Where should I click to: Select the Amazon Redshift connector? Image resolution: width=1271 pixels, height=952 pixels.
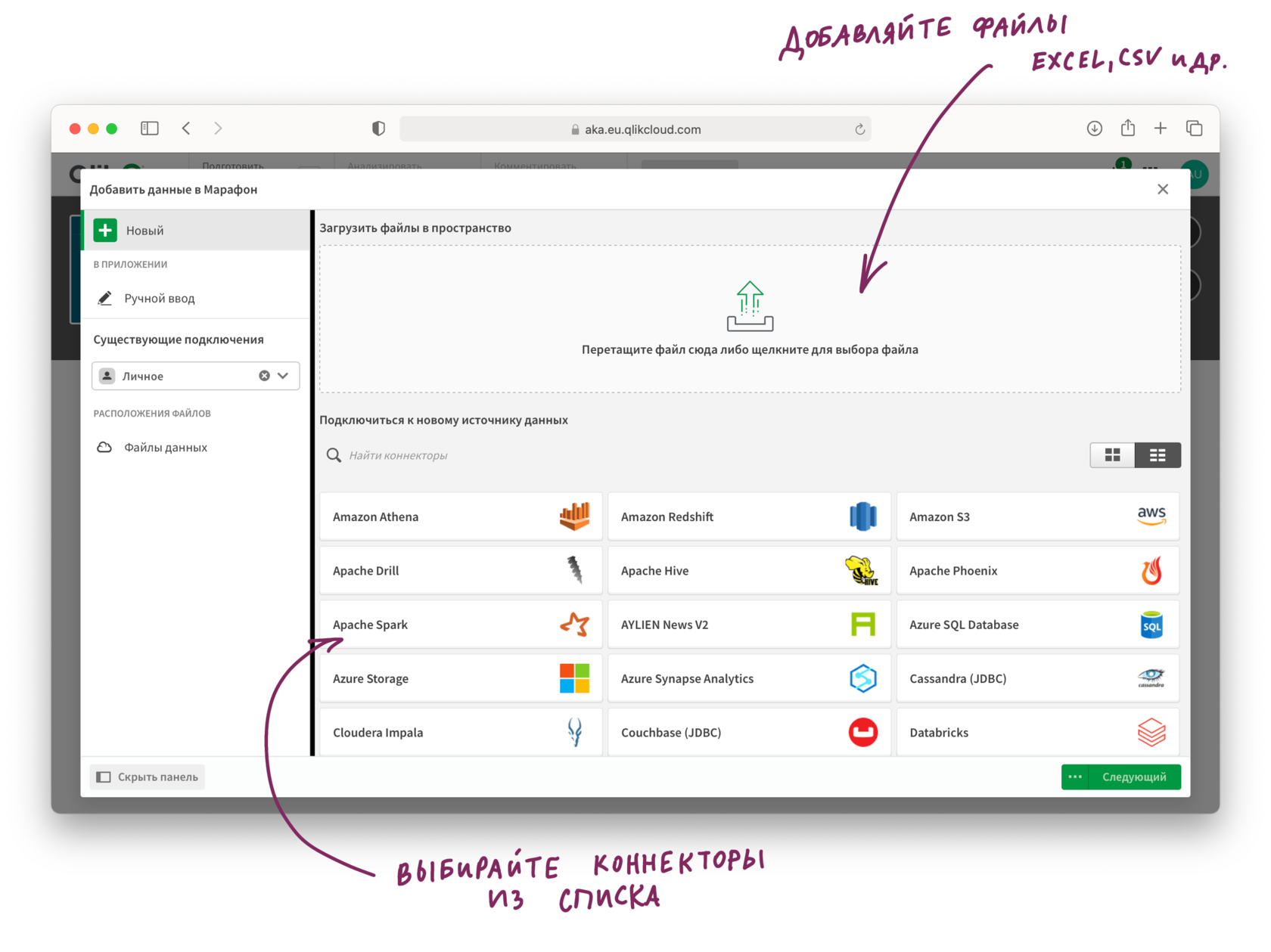pyautogui.click(x=749, y=516)
